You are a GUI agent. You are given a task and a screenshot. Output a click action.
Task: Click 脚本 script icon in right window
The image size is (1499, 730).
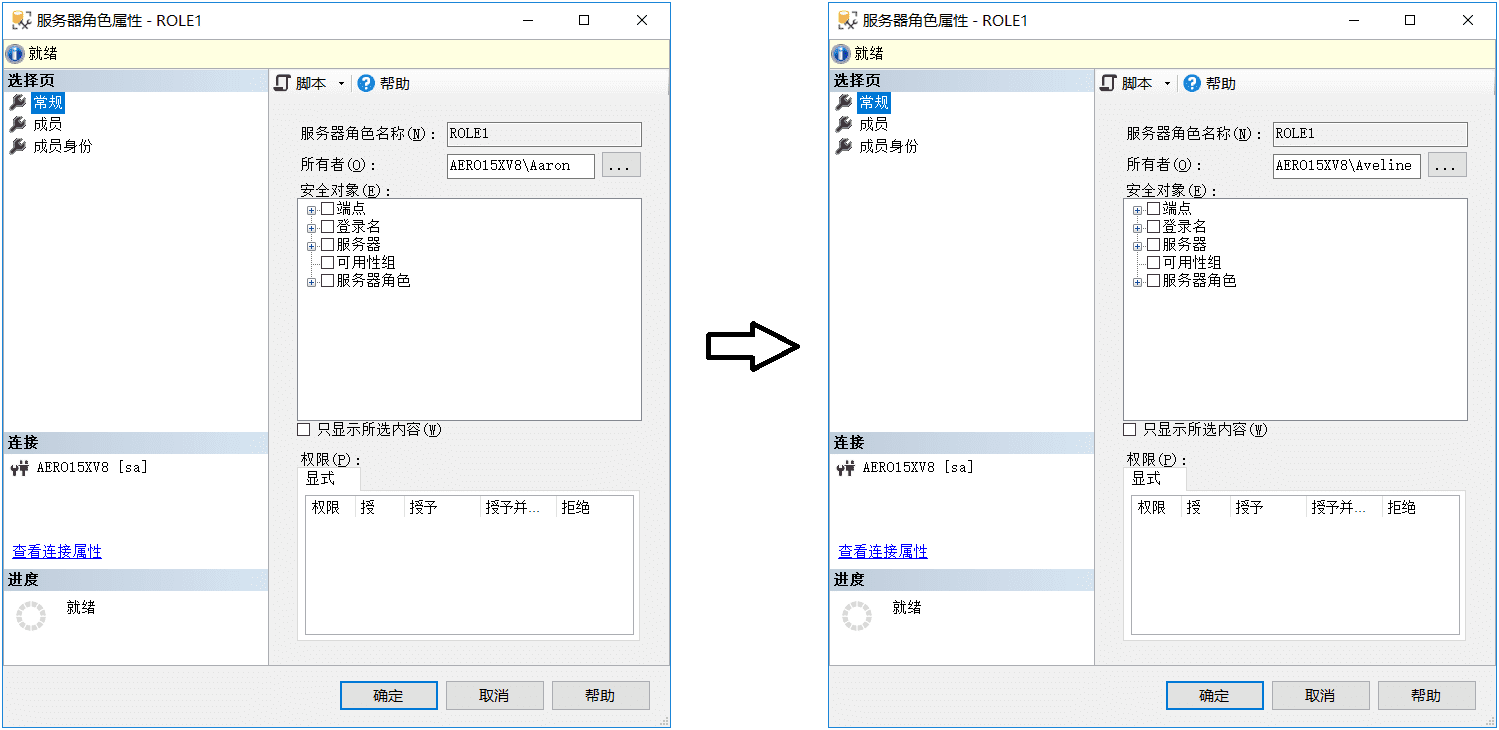coord(1108,83)
